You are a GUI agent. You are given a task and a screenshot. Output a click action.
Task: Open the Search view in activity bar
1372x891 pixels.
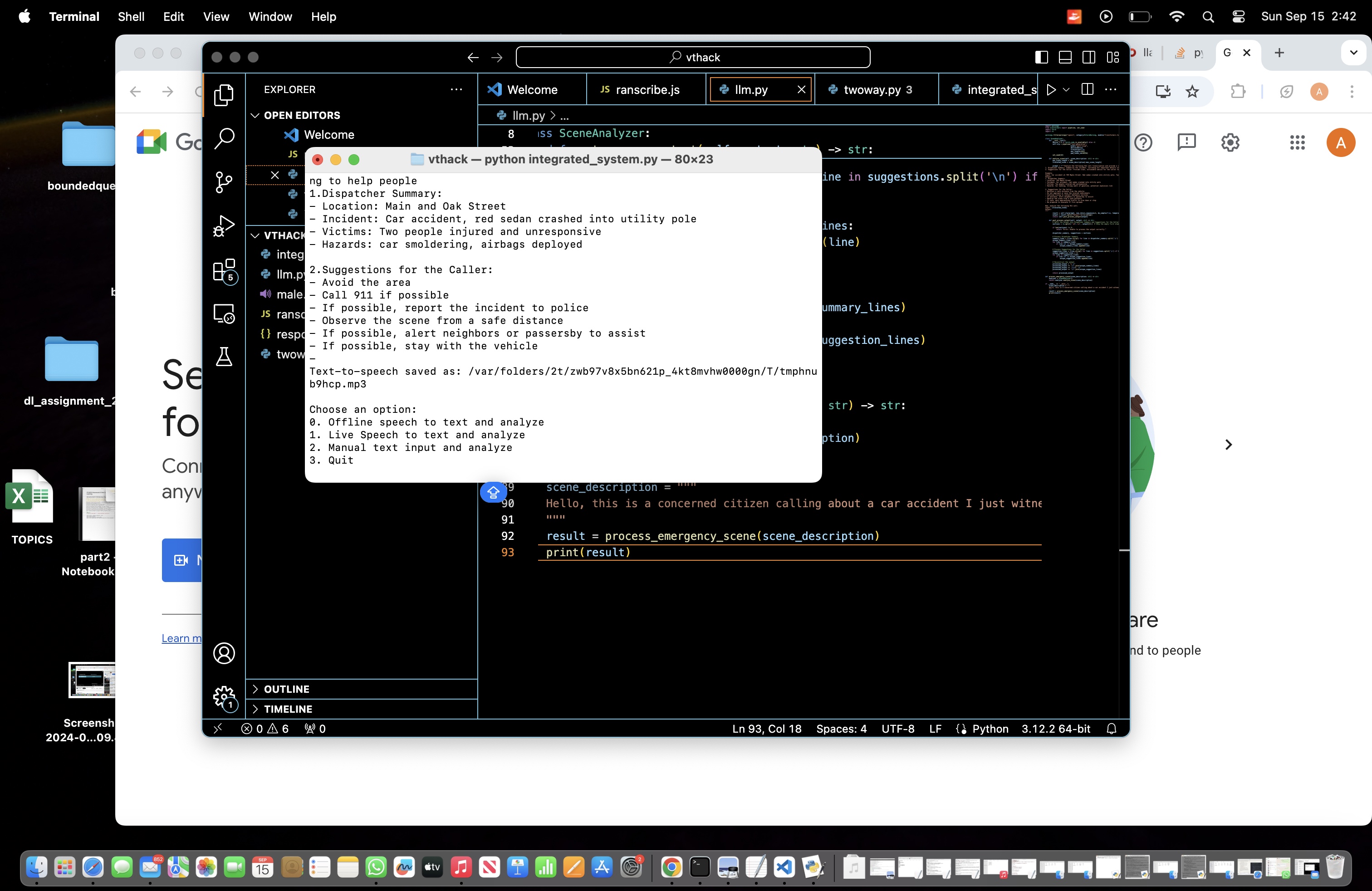(x=224, y=139)
